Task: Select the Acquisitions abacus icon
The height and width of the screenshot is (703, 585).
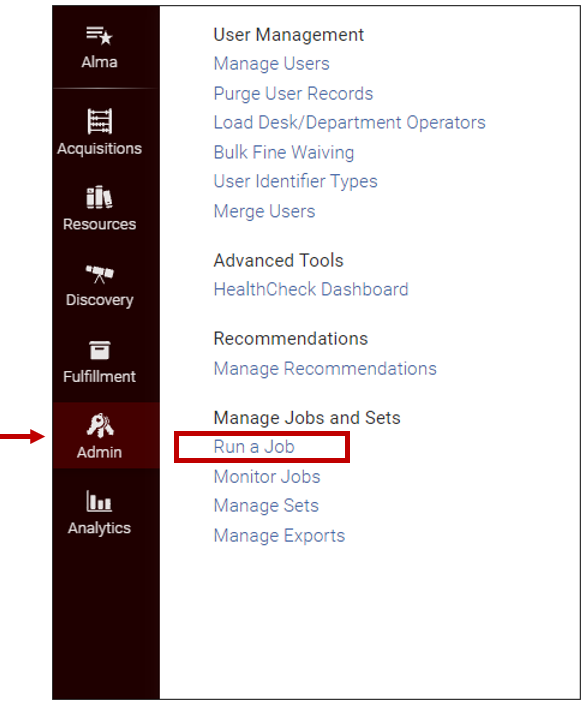Action: click(x=100, y=121)
